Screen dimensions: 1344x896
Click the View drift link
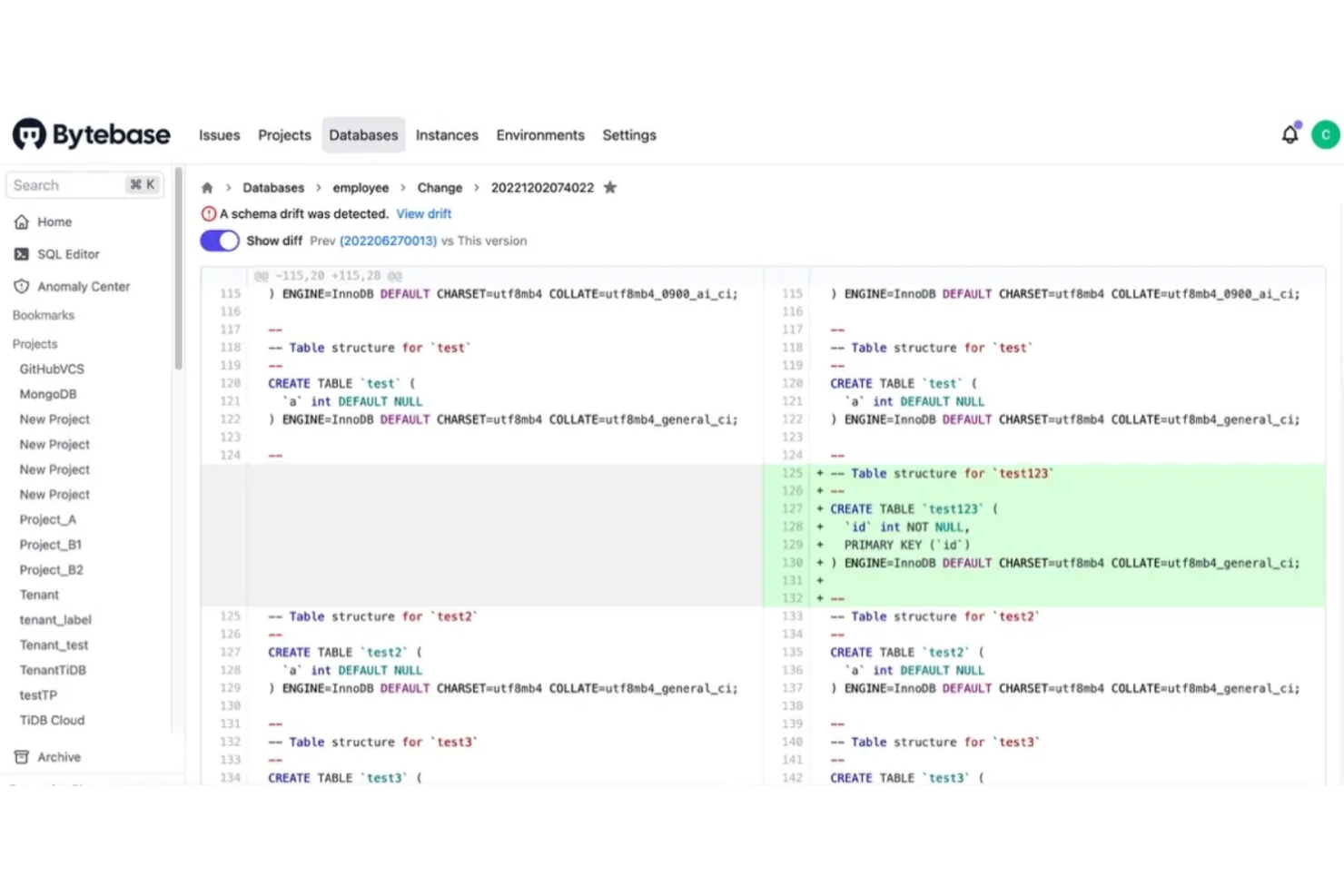tap(423, 213)
